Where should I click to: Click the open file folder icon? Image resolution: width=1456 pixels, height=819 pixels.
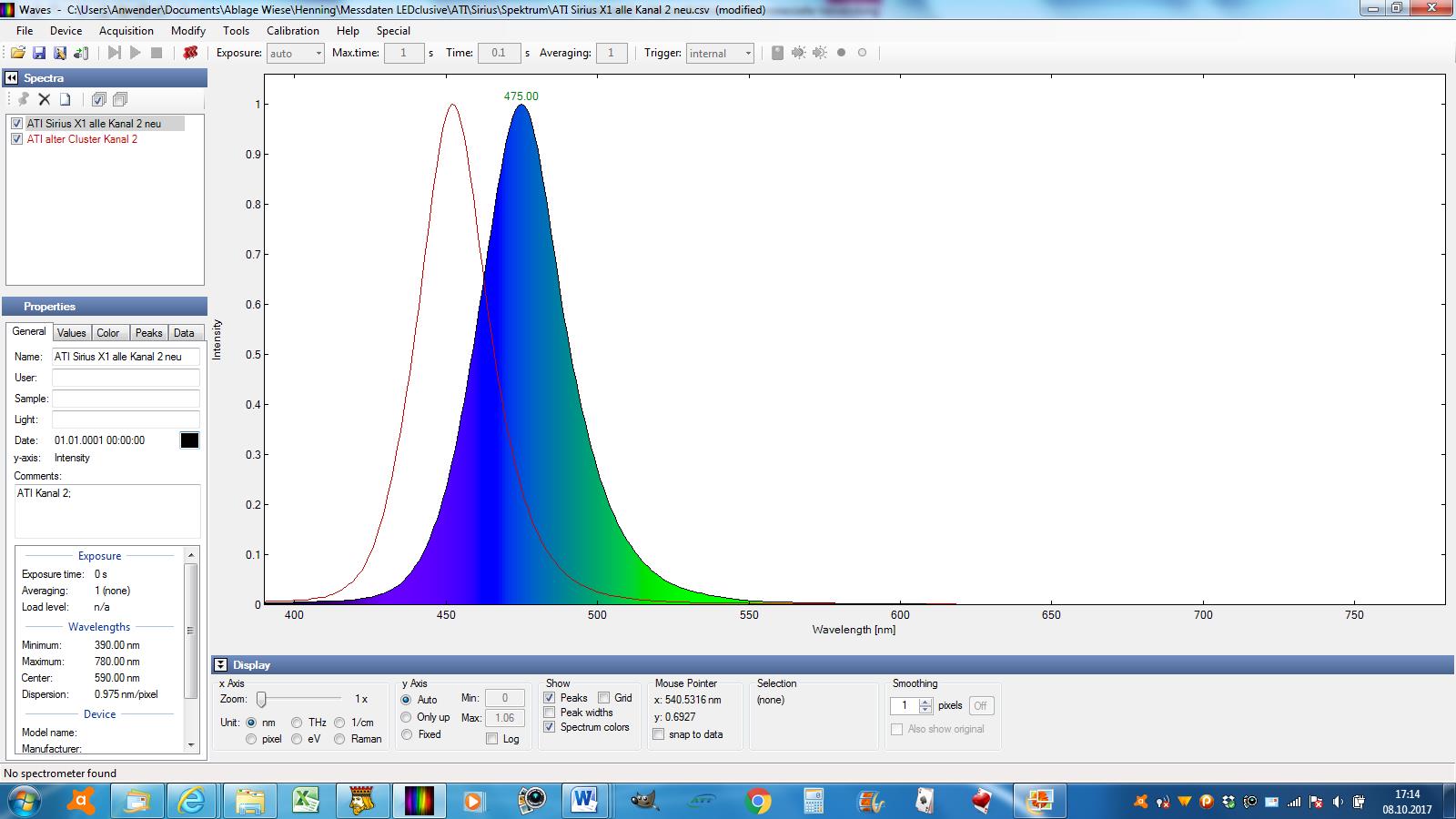[x=17, y=53]
